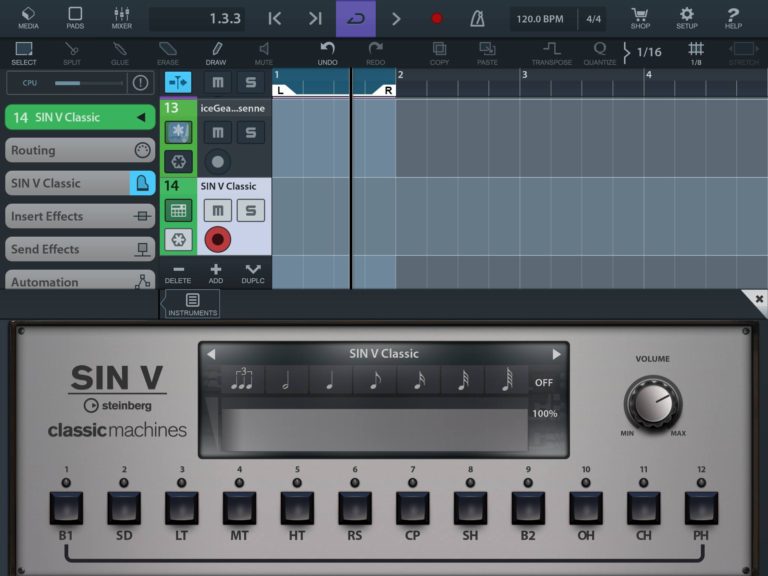Click the Paste icon
This screenshot has height=576, width=768.
click(x=487, y=53)
